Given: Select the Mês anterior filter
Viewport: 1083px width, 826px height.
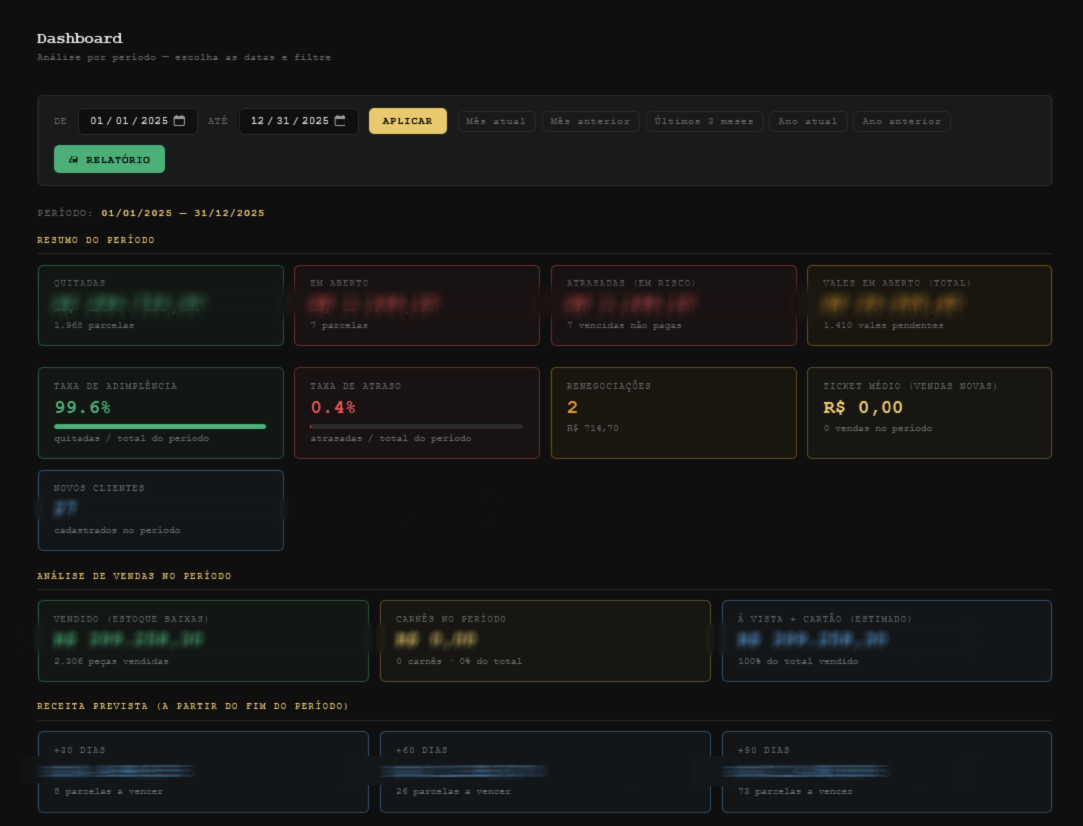Looking at the screenshot, I should [x=590, y=121].
